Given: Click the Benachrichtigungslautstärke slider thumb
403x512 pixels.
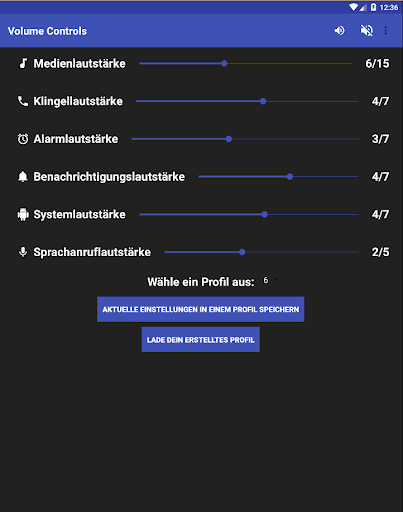Looking at the screenshot, I should pos(290,177).
